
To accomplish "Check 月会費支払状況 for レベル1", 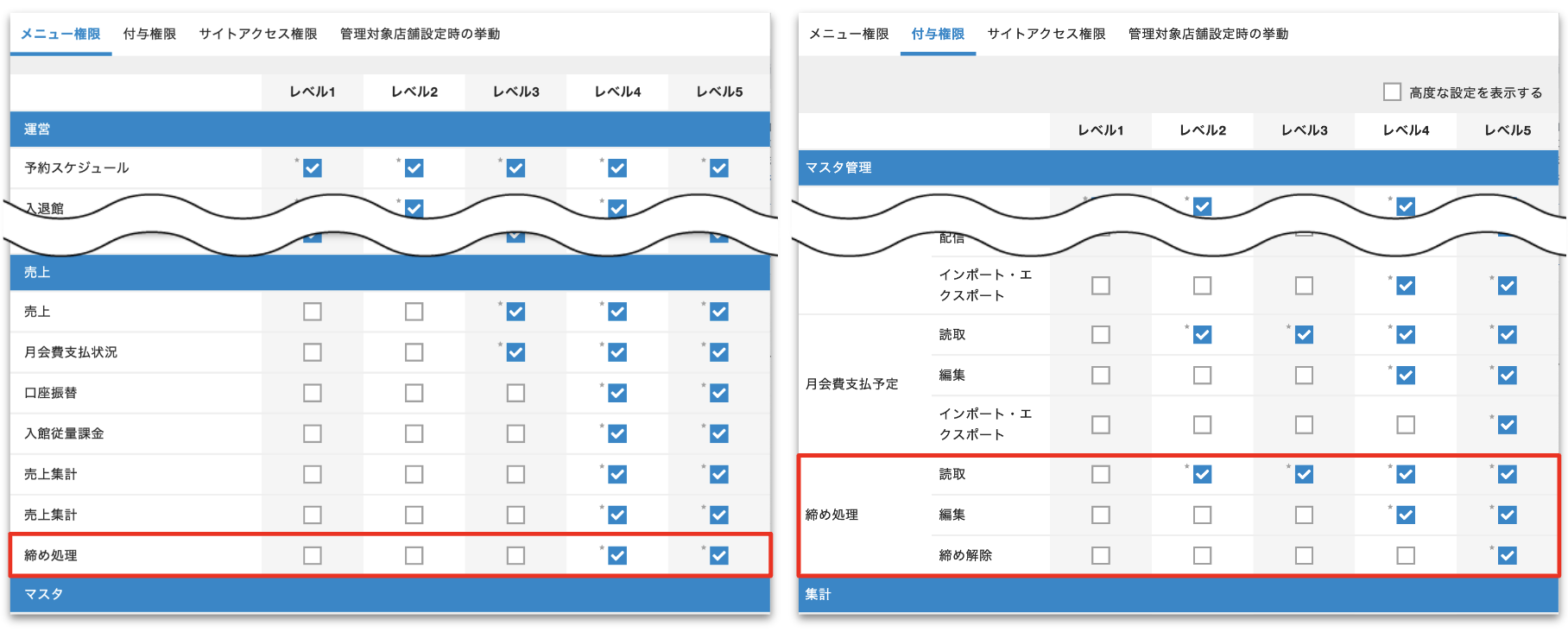I will tap(313, 352).
